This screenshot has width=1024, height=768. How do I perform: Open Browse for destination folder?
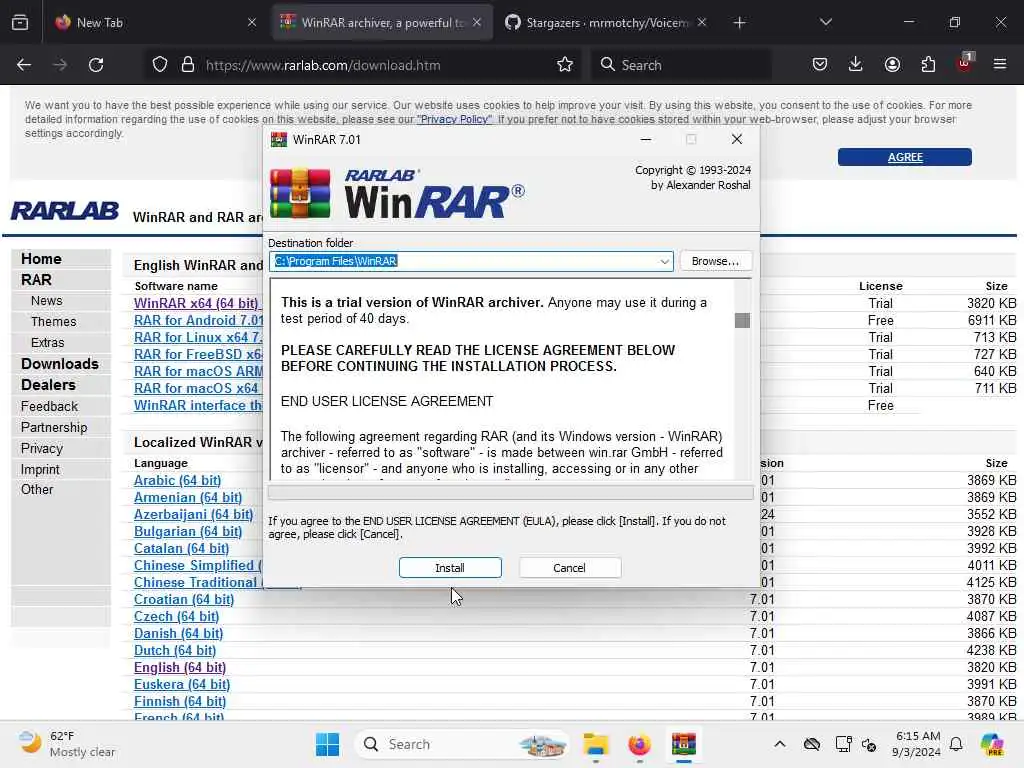click(x=715, y=261)
